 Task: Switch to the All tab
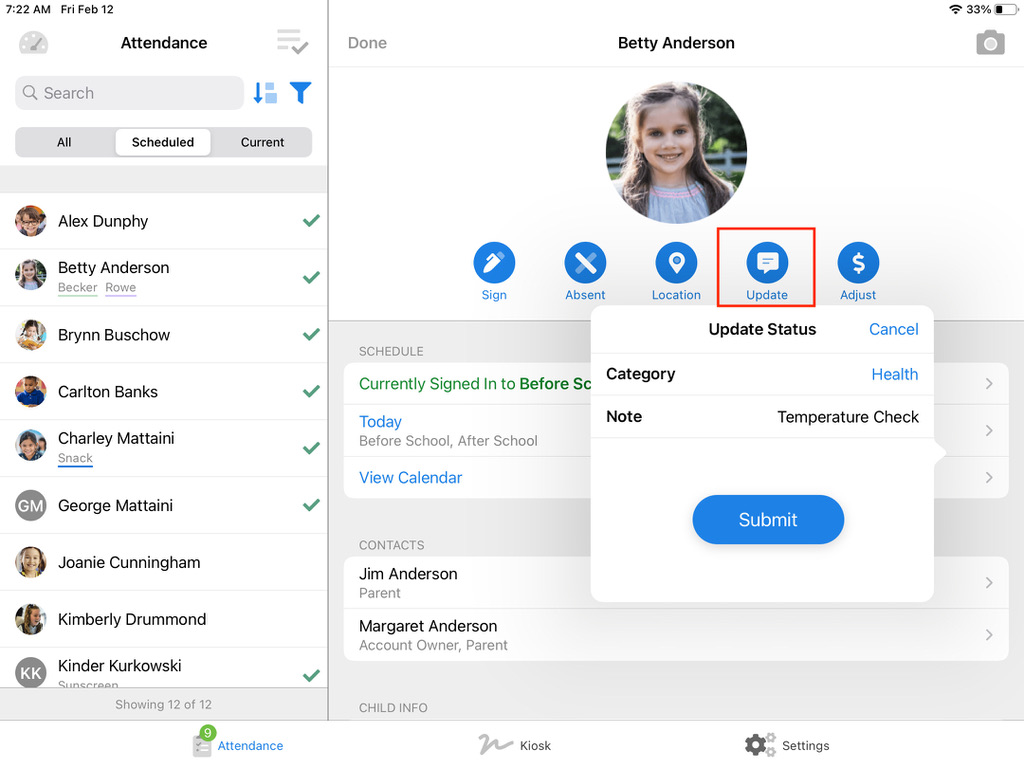pyautogui.click(x=64, y=142)
